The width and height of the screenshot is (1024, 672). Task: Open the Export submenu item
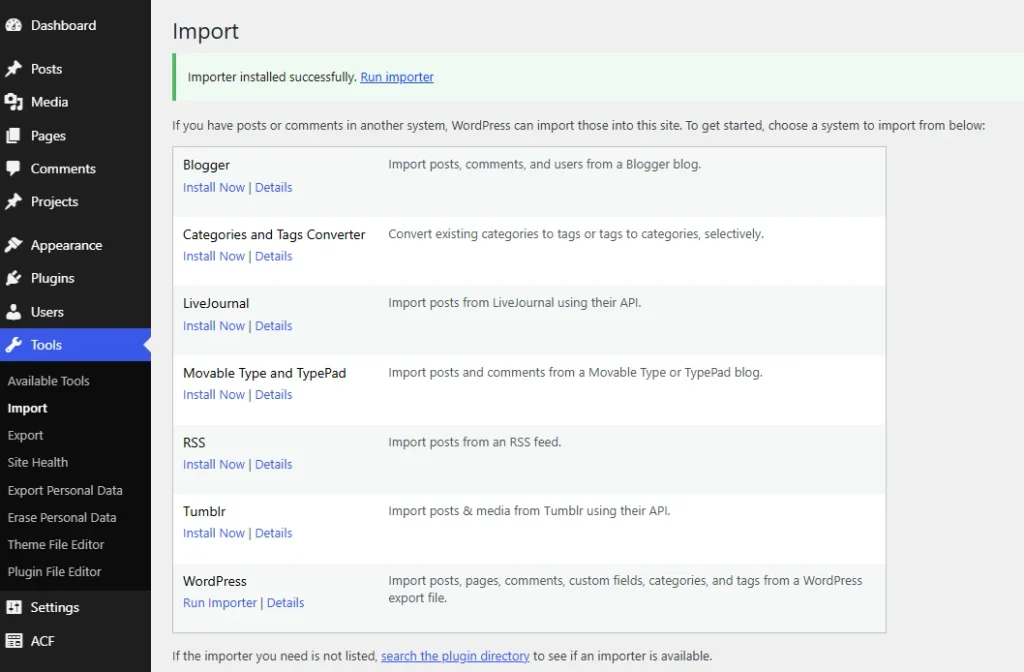25,436
